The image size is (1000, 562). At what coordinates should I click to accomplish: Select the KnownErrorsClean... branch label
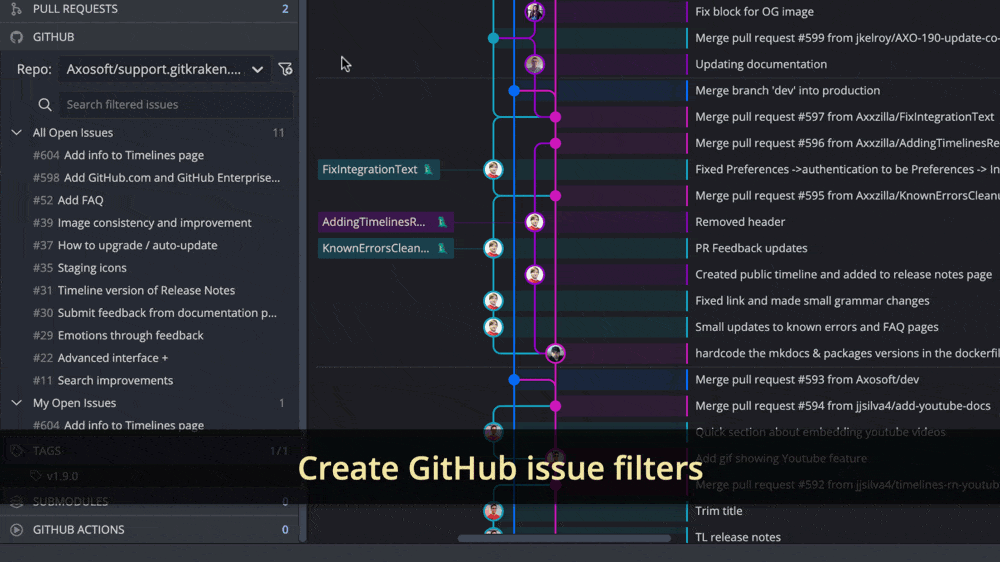pos(386,248)
